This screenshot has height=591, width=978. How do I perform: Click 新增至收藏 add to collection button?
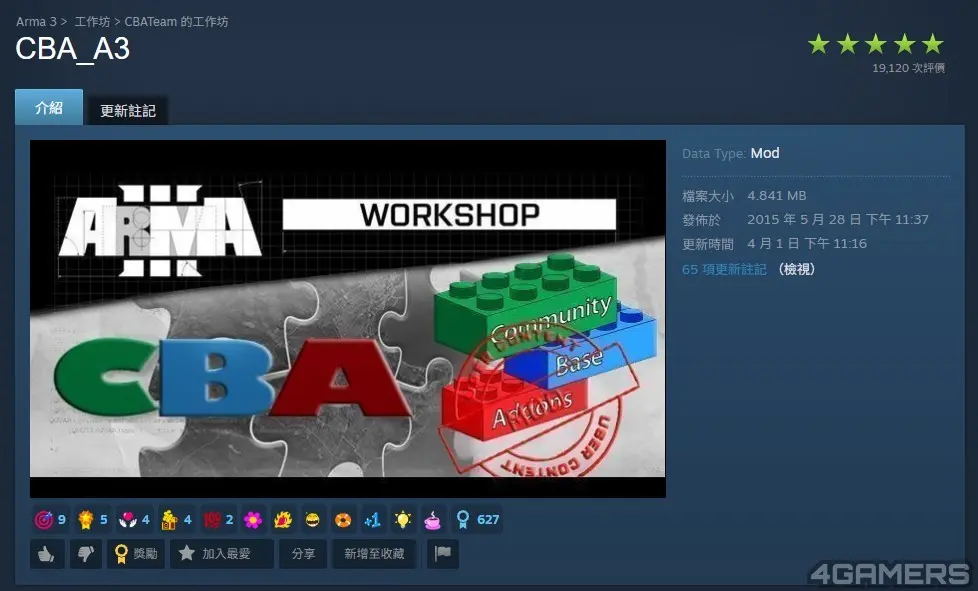point(374,554)
